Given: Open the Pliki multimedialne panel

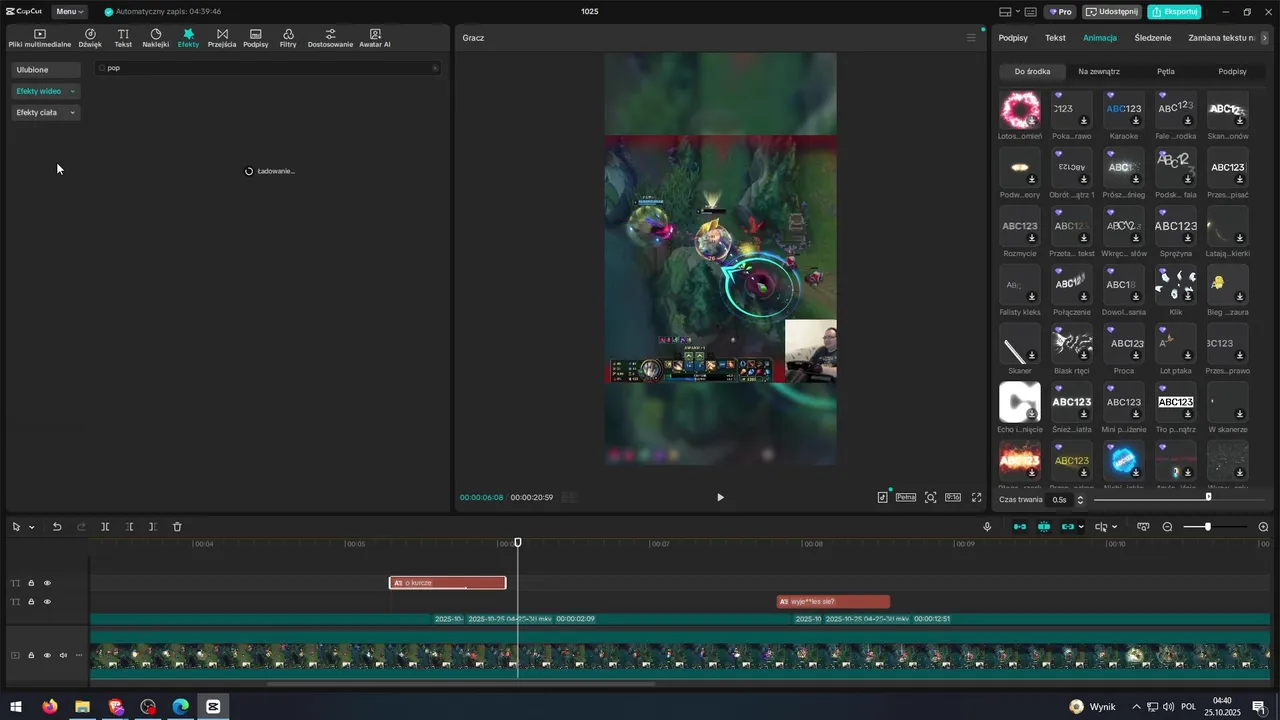Looking at the screenshot, I should click(x=40, y=38).
